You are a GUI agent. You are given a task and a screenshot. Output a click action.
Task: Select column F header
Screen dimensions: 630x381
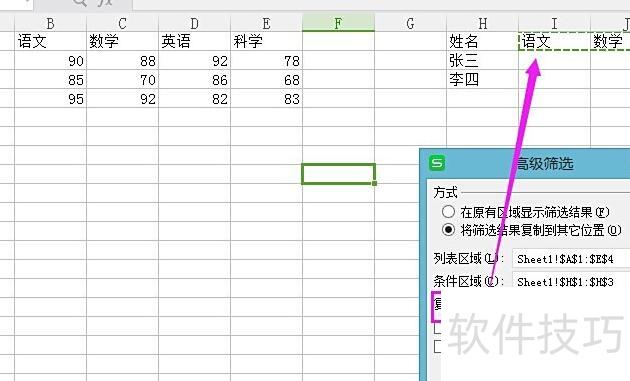pos(338,24)
